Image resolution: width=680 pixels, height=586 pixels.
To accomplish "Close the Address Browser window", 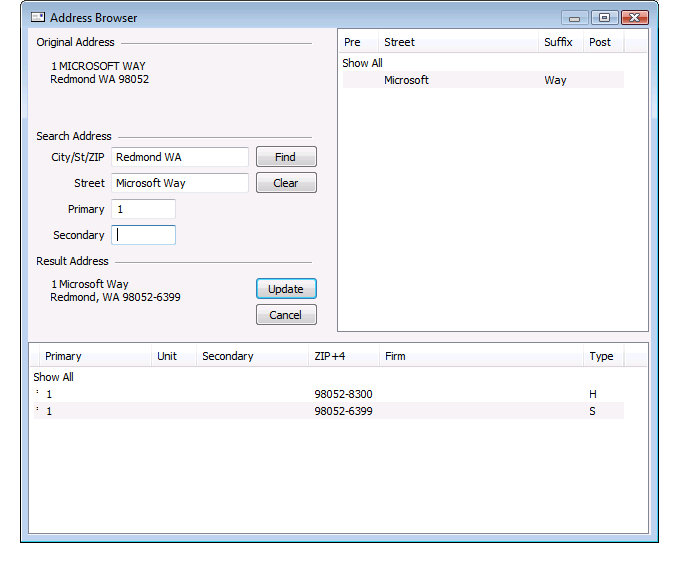I will coord(634,18).
